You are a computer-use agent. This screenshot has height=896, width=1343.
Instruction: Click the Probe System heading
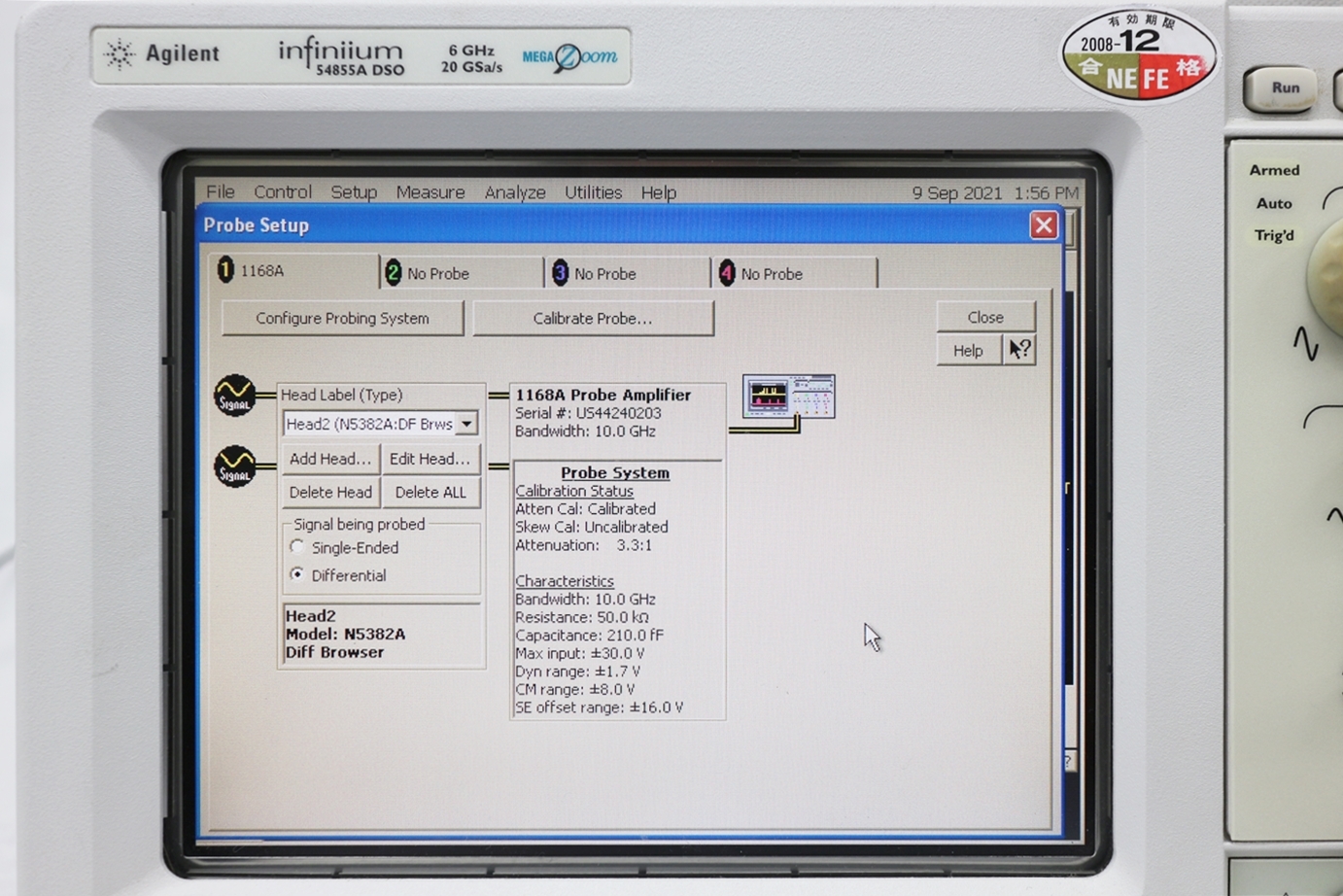(x=615, y=473)
